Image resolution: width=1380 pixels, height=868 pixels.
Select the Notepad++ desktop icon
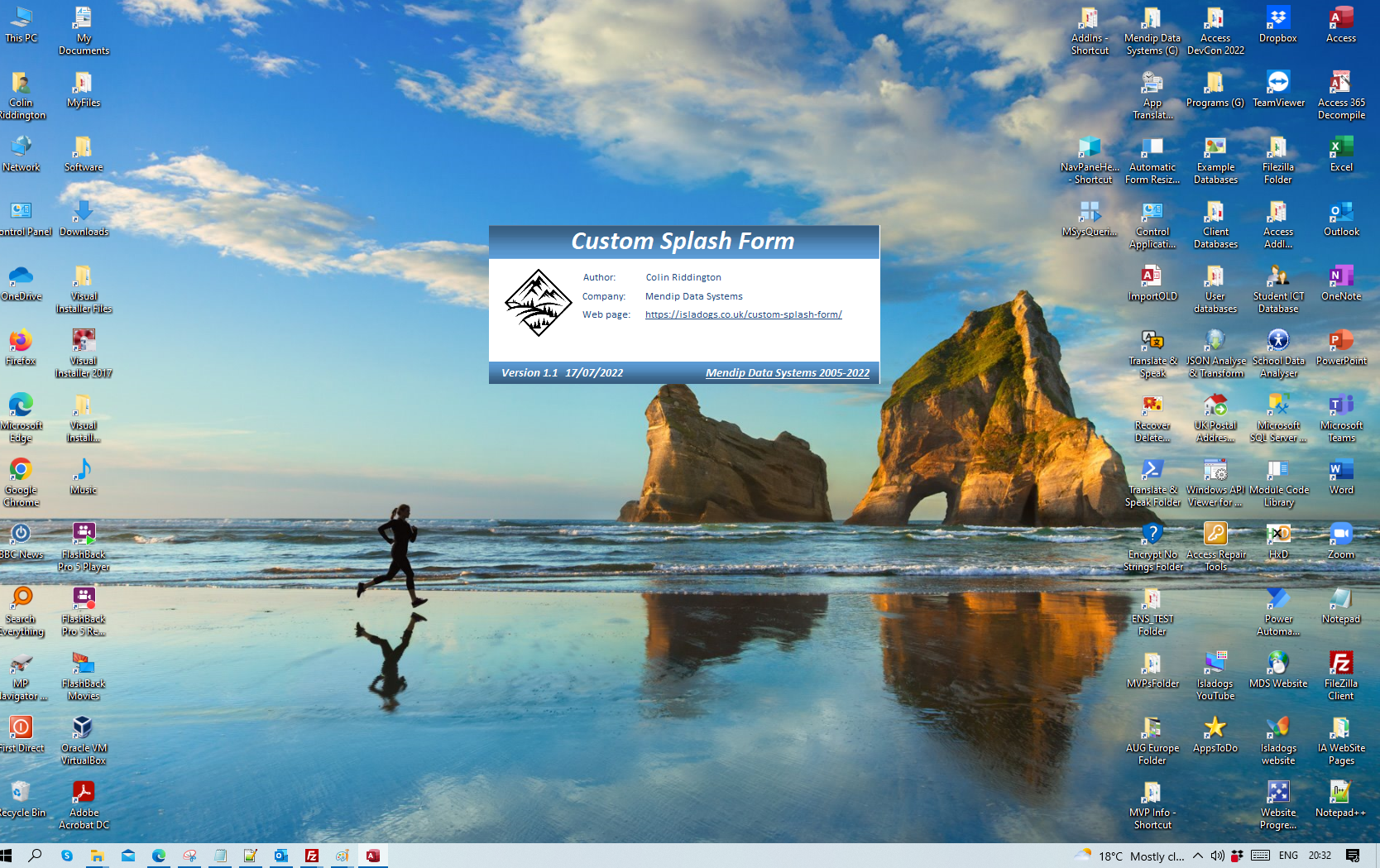(1341, 799)
